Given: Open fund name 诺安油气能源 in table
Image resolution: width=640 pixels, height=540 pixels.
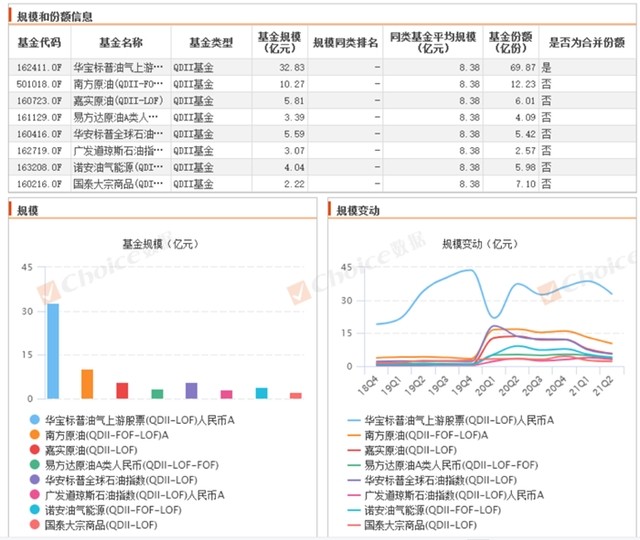Looking at the screenshot, I should click(x=118, y=167).
